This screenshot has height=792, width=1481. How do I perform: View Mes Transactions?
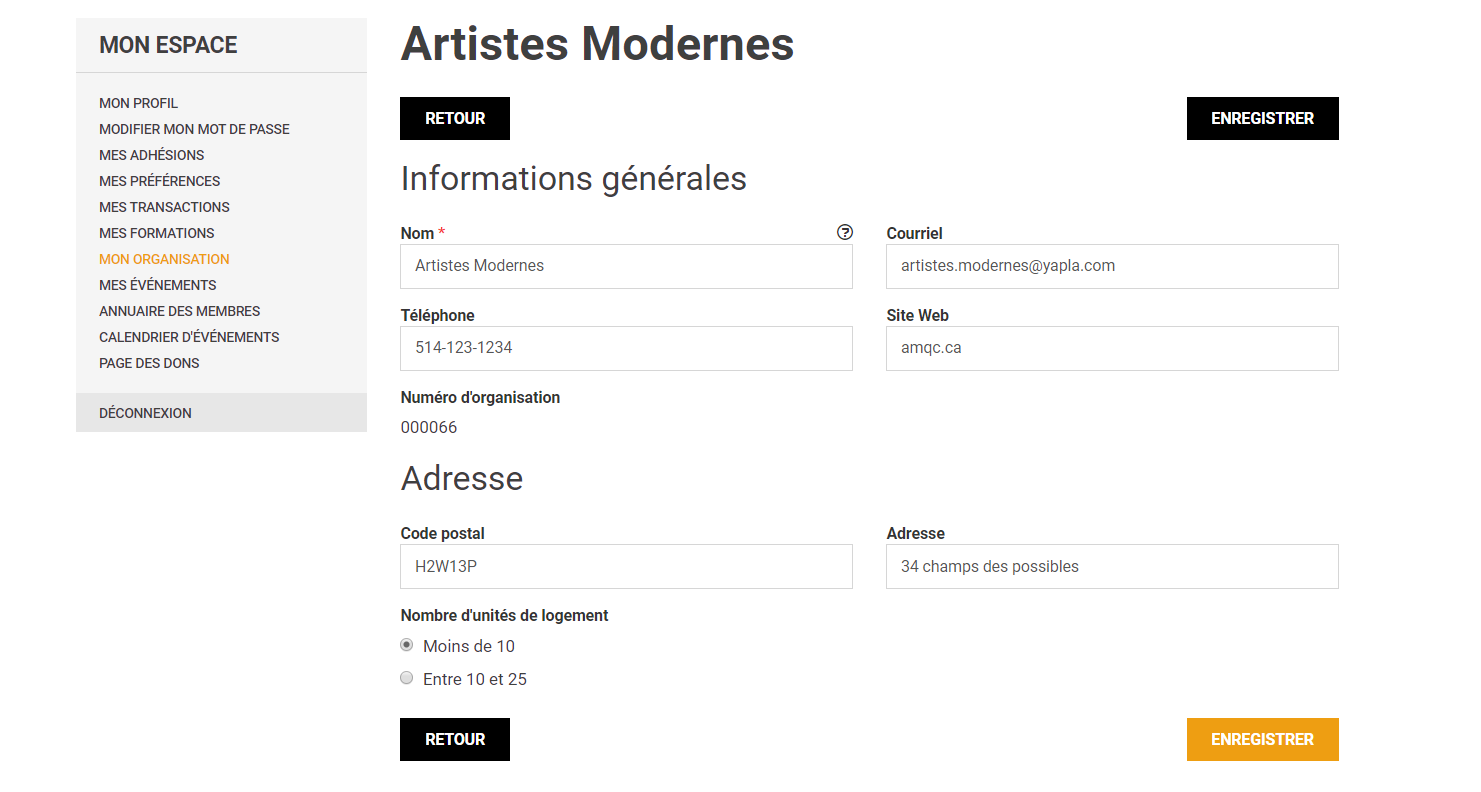[164, 207]
